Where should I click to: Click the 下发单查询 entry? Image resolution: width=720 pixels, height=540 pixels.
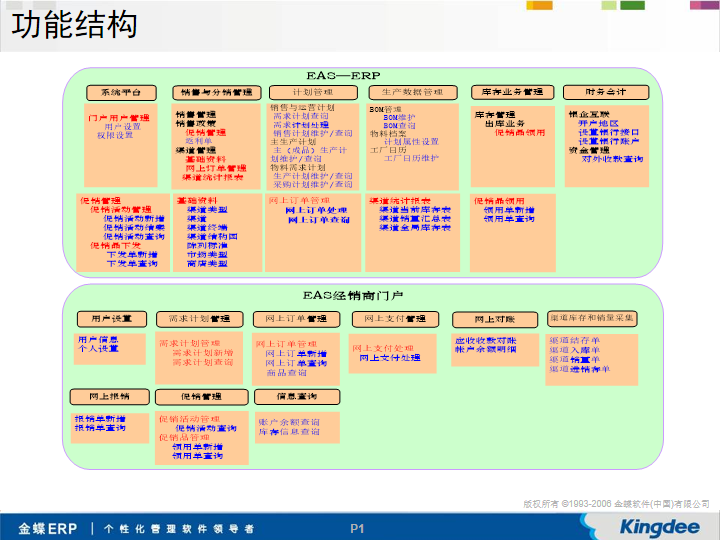pos(132,264)
